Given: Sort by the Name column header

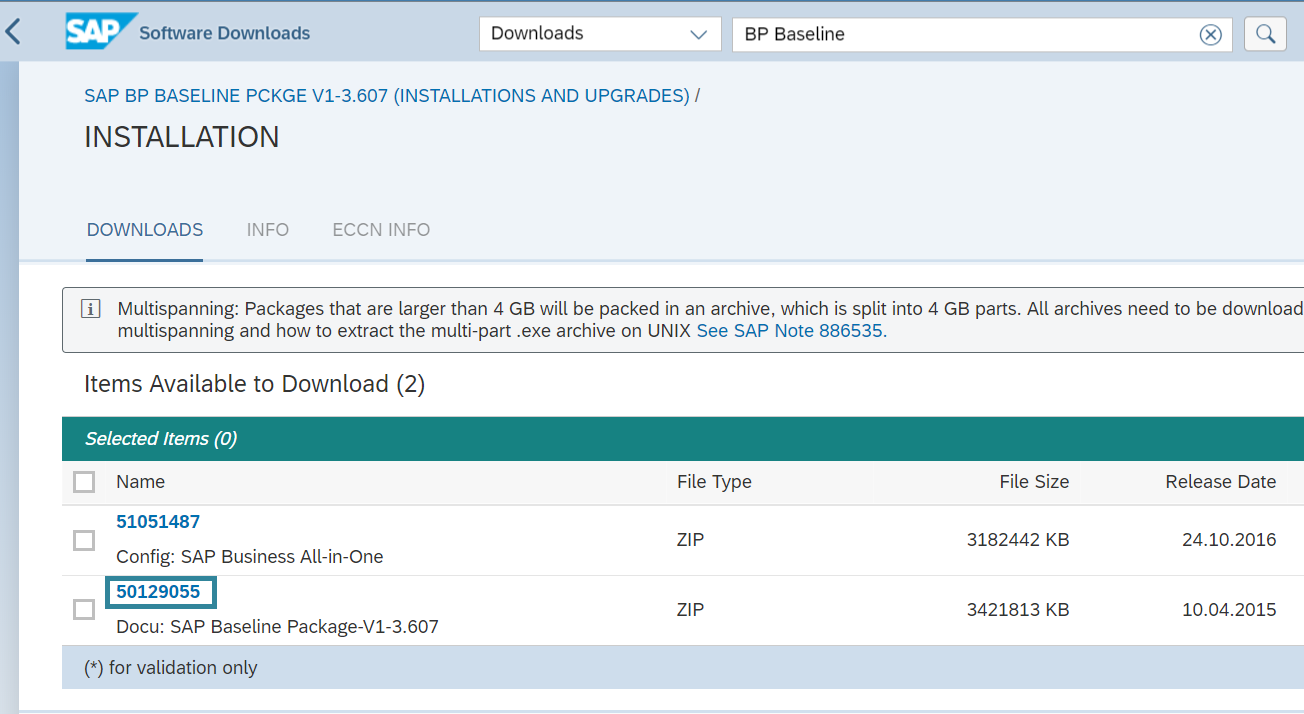Looking at the screenshot, I should (x=140, y=482).
